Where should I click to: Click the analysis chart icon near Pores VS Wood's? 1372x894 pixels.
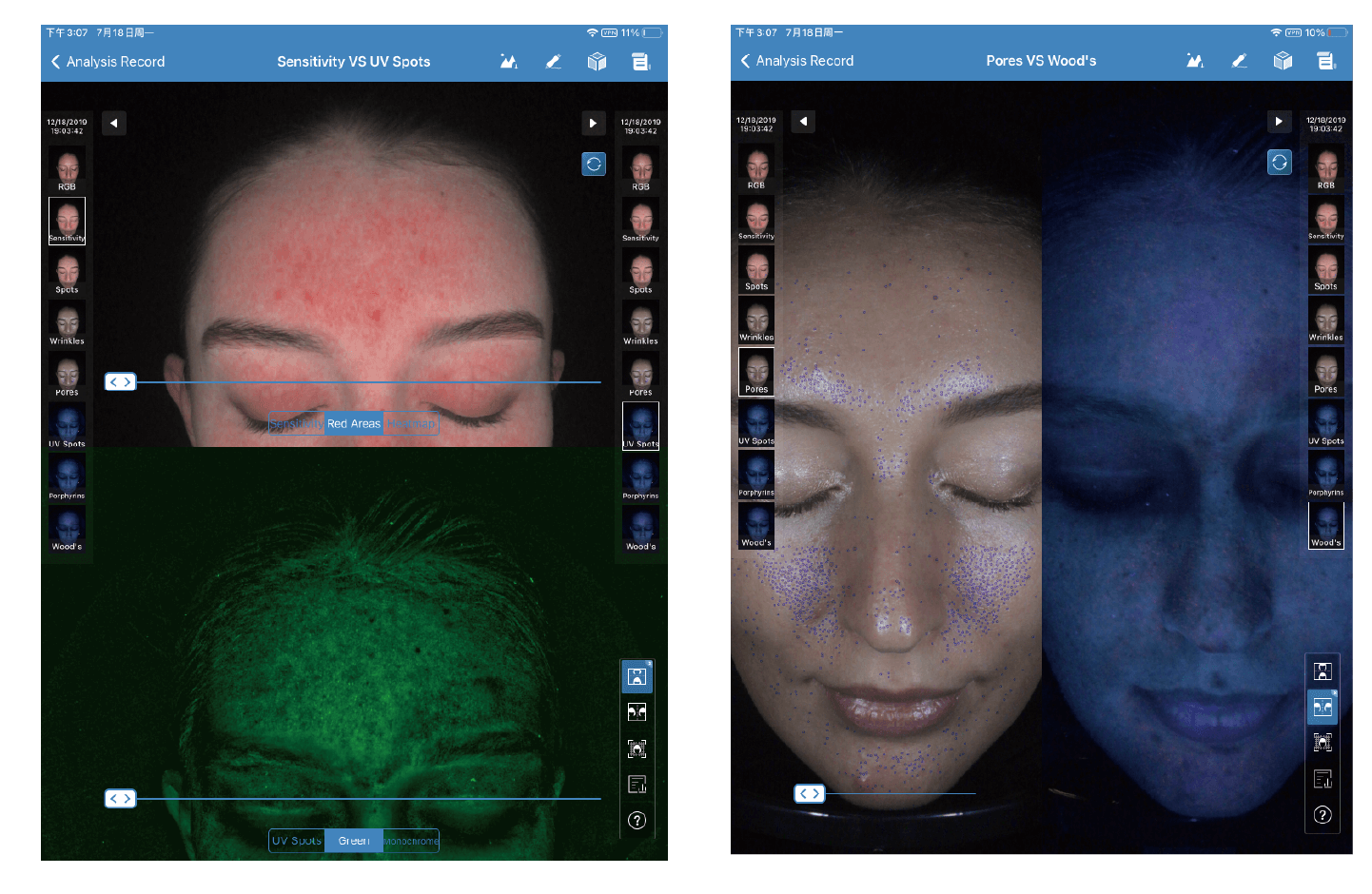coord(1195,60)
